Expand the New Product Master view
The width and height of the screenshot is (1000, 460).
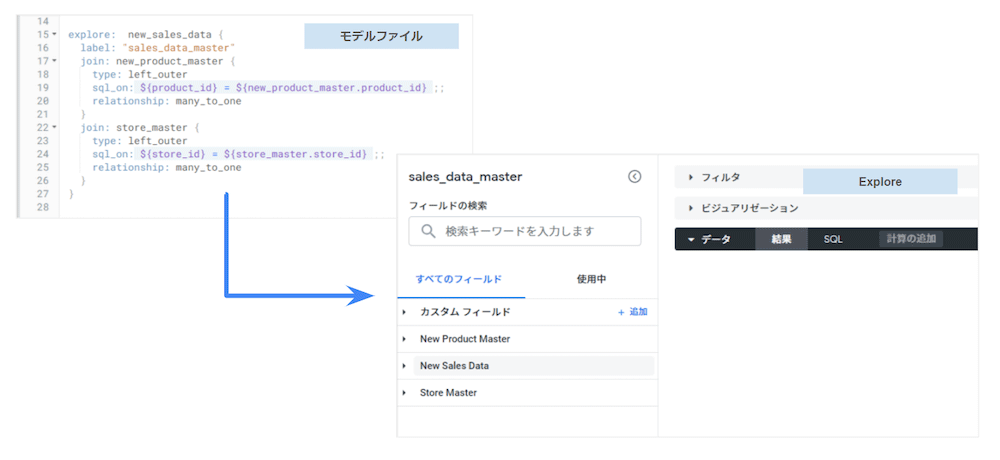pyautogui.click(x=404, y=339)
